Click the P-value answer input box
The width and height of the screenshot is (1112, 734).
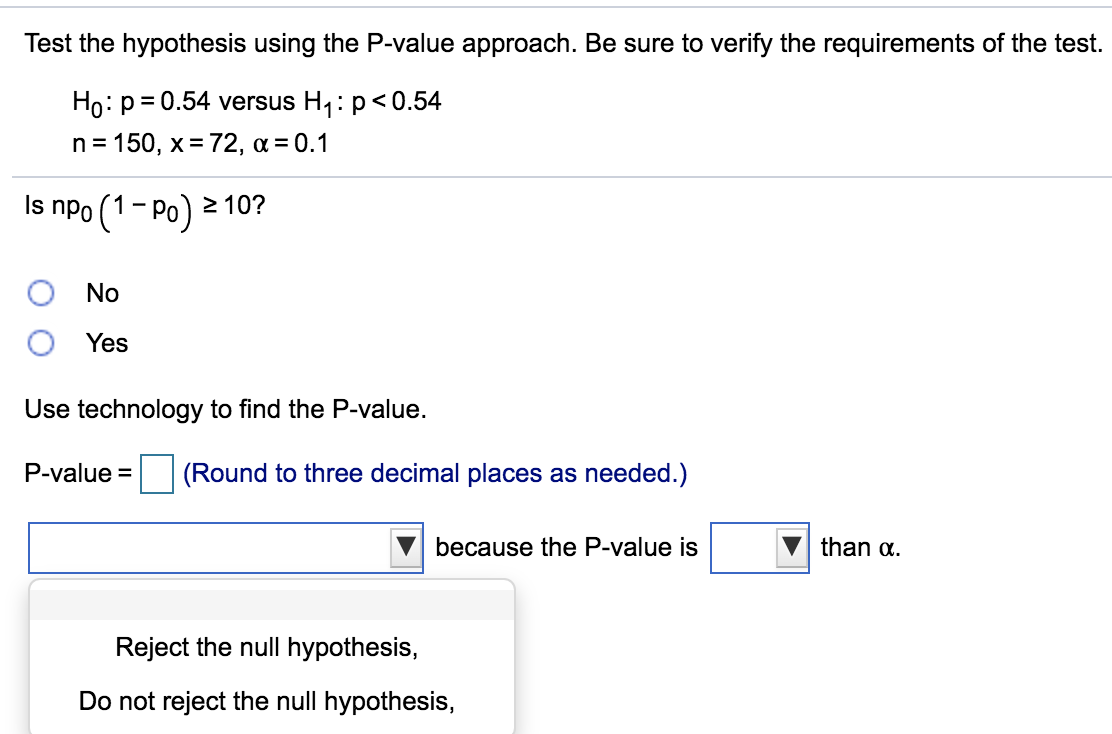[157, 473]
